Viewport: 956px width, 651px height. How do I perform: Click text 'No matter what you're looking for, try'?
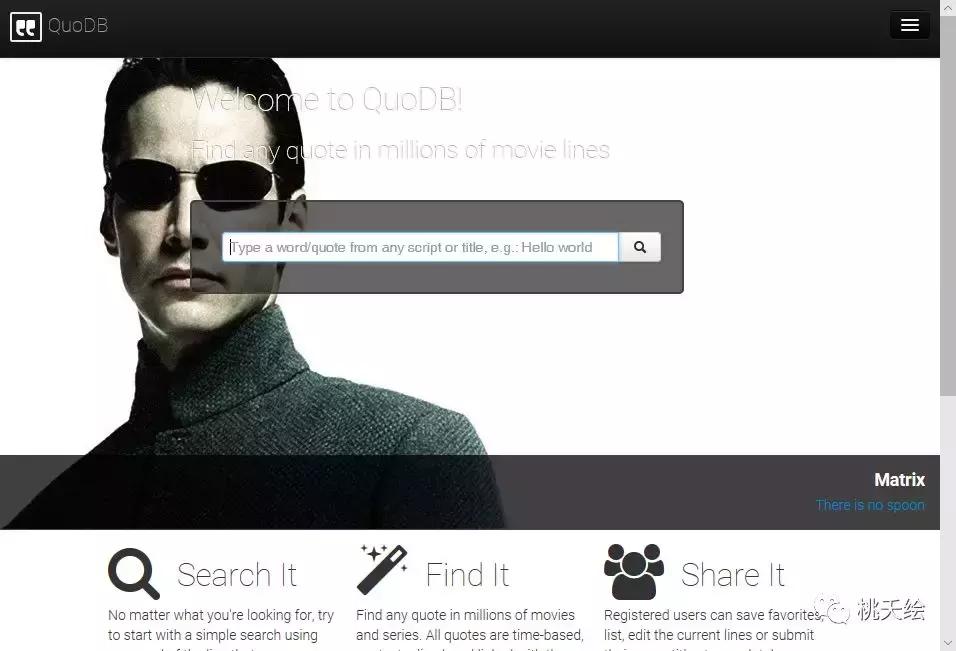coord(221,615)
